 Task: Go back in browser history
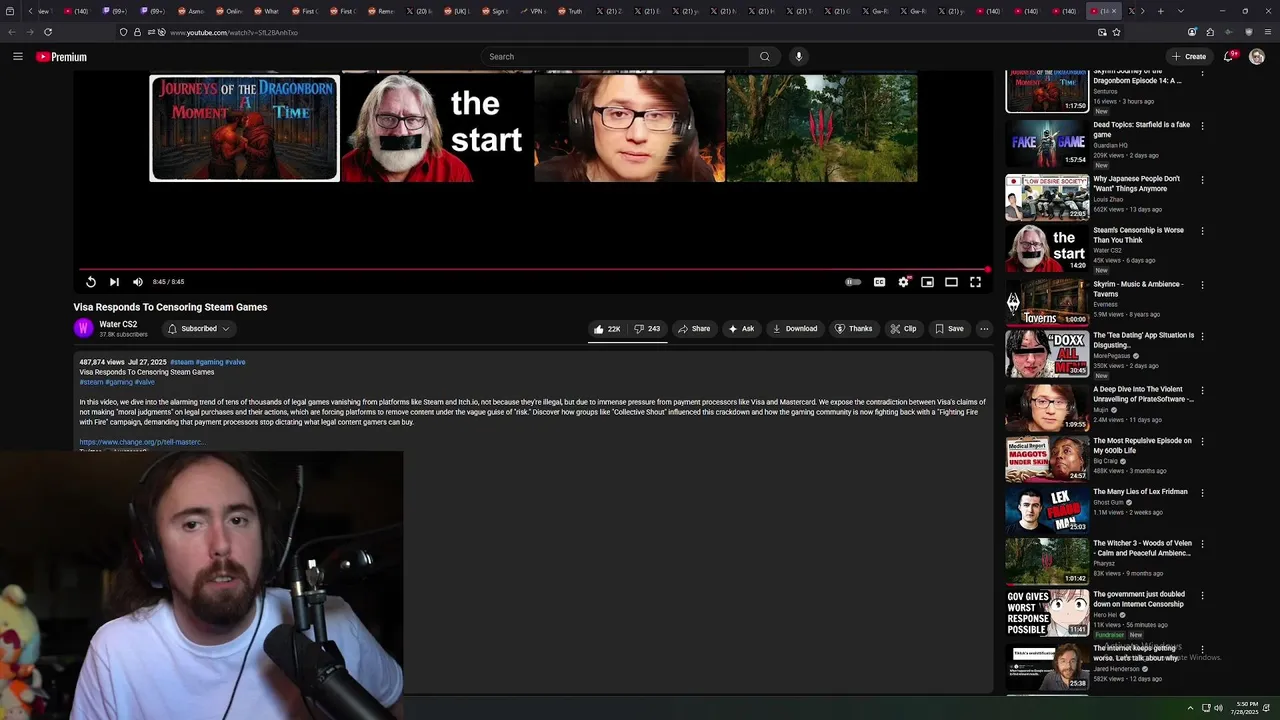click(12, 32)
